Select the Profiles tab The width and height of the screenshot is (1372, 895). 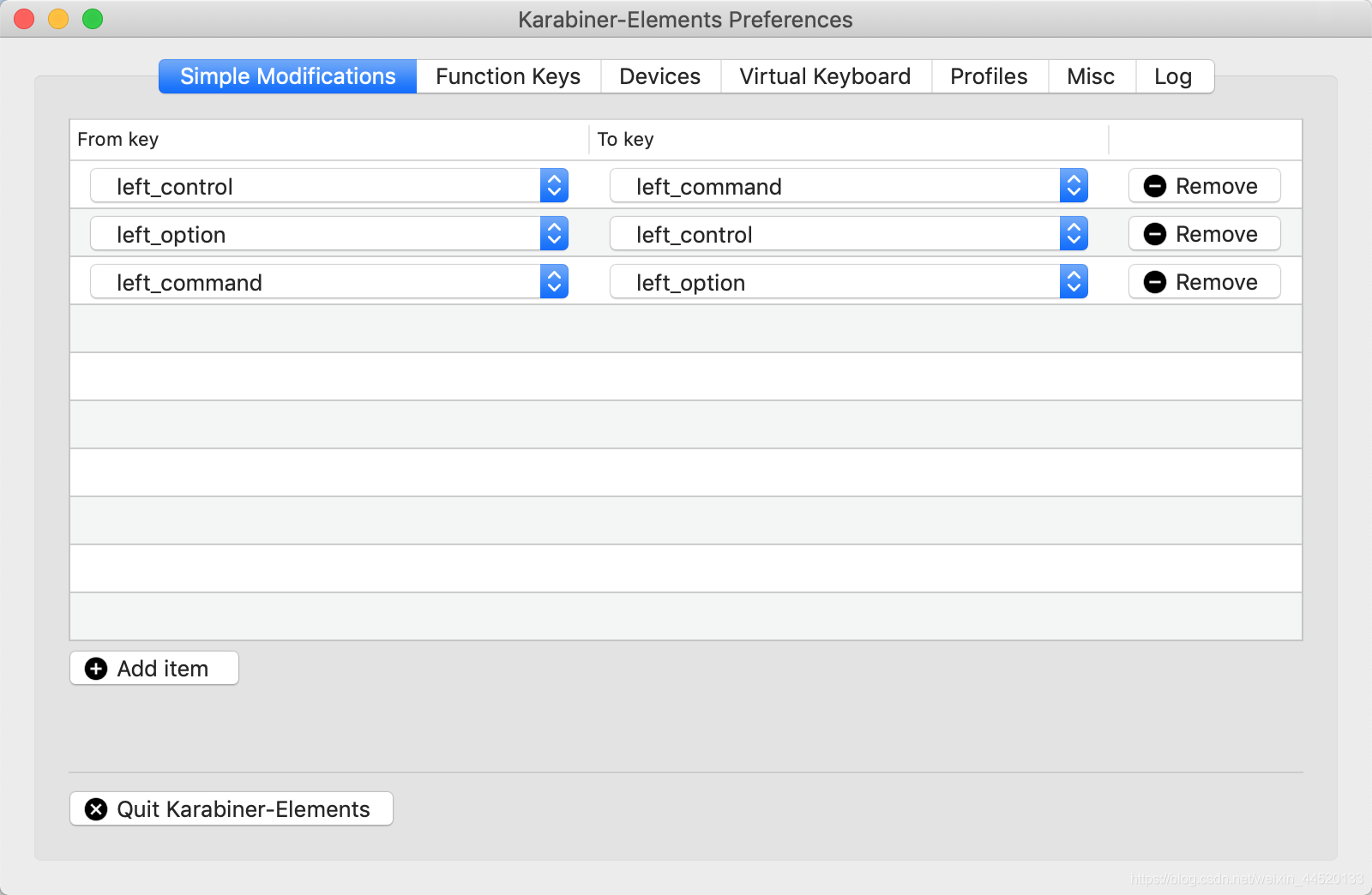990,76
